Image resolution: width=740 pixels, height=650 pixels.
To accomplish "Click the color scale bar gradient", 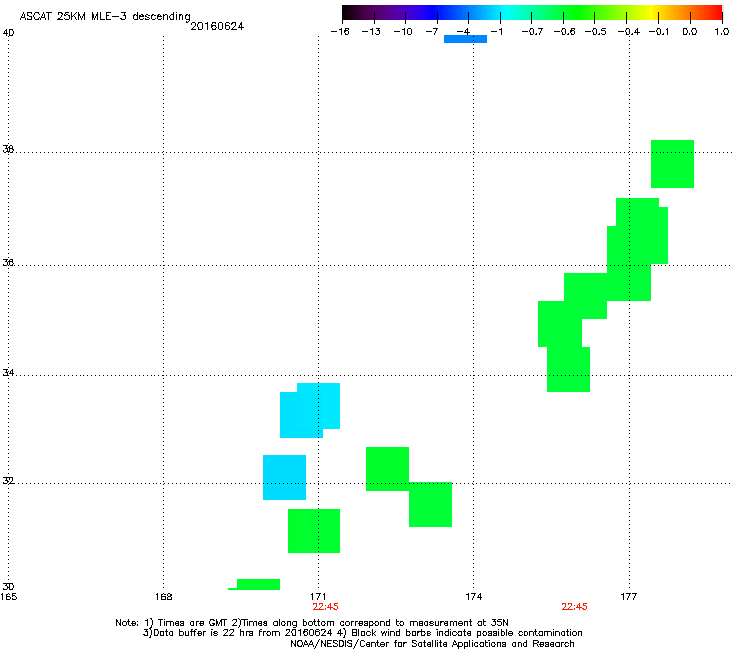I will click(532, 13).
